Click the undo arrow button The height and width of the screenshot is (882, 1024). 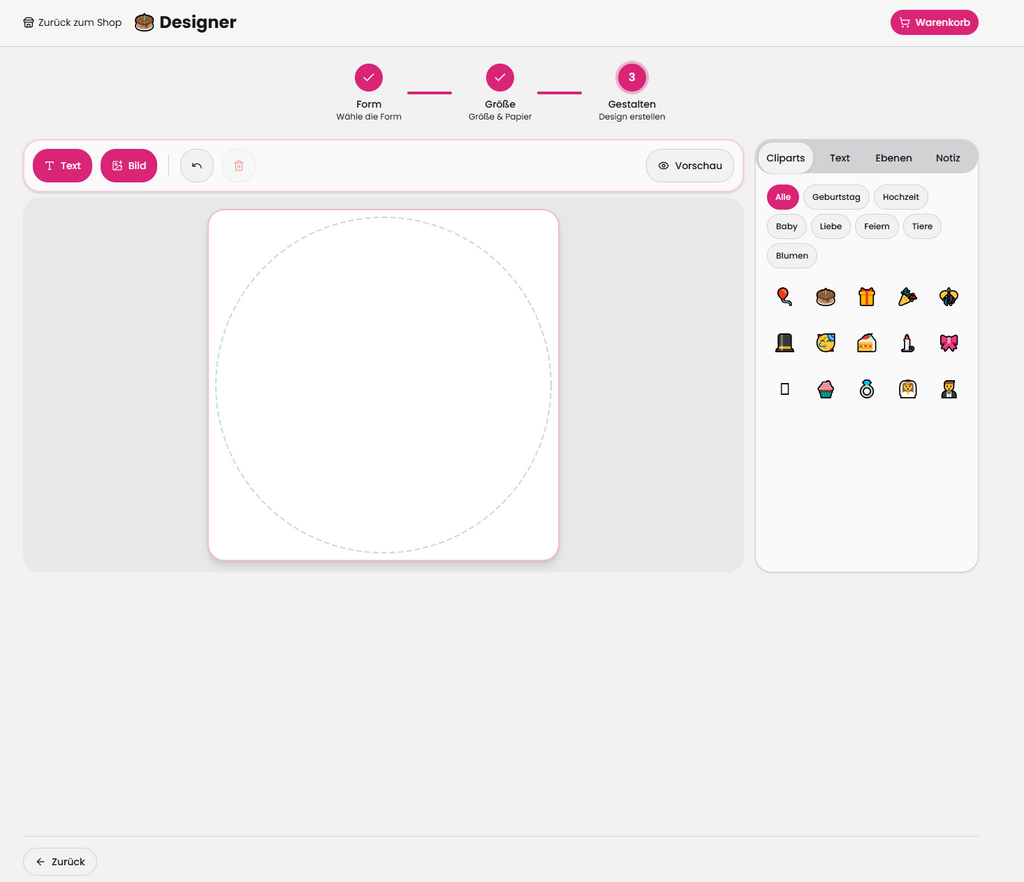(197, 166)
